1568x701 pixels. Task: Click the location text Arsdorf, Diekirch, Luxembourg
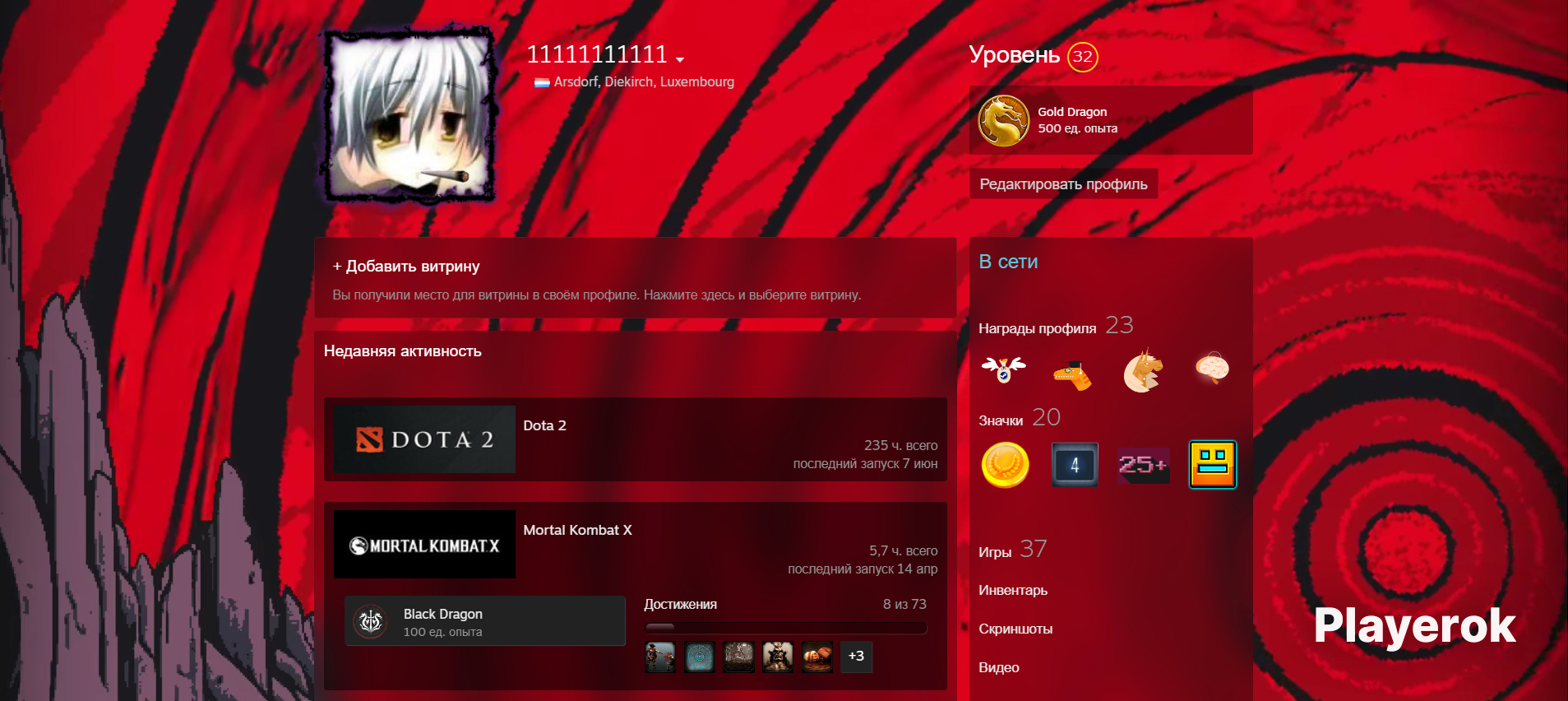644,82
